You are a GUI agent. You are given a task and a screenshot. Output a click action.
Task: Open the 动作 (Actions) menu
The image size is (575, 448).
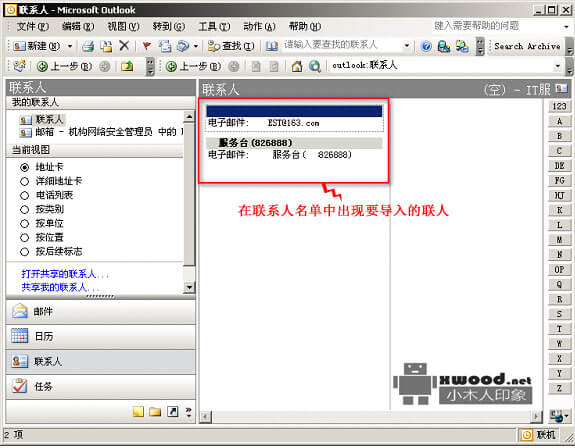coord(259,26)
